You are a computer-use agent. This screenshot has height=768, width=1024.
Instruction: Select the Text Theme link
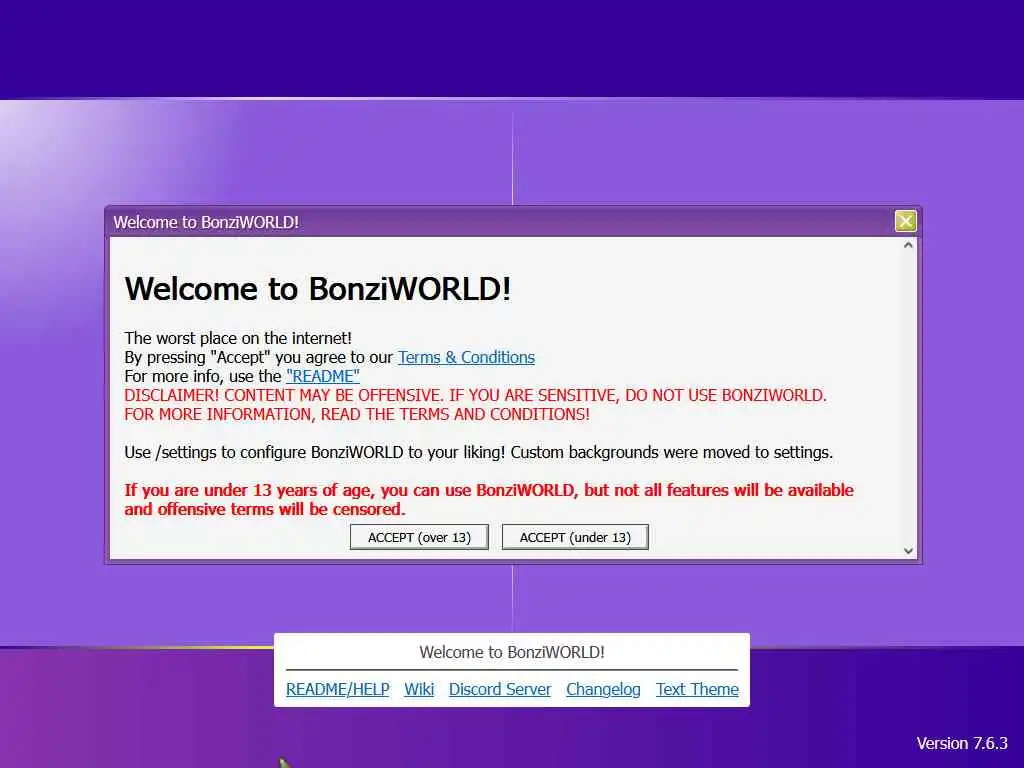[697, 689]
